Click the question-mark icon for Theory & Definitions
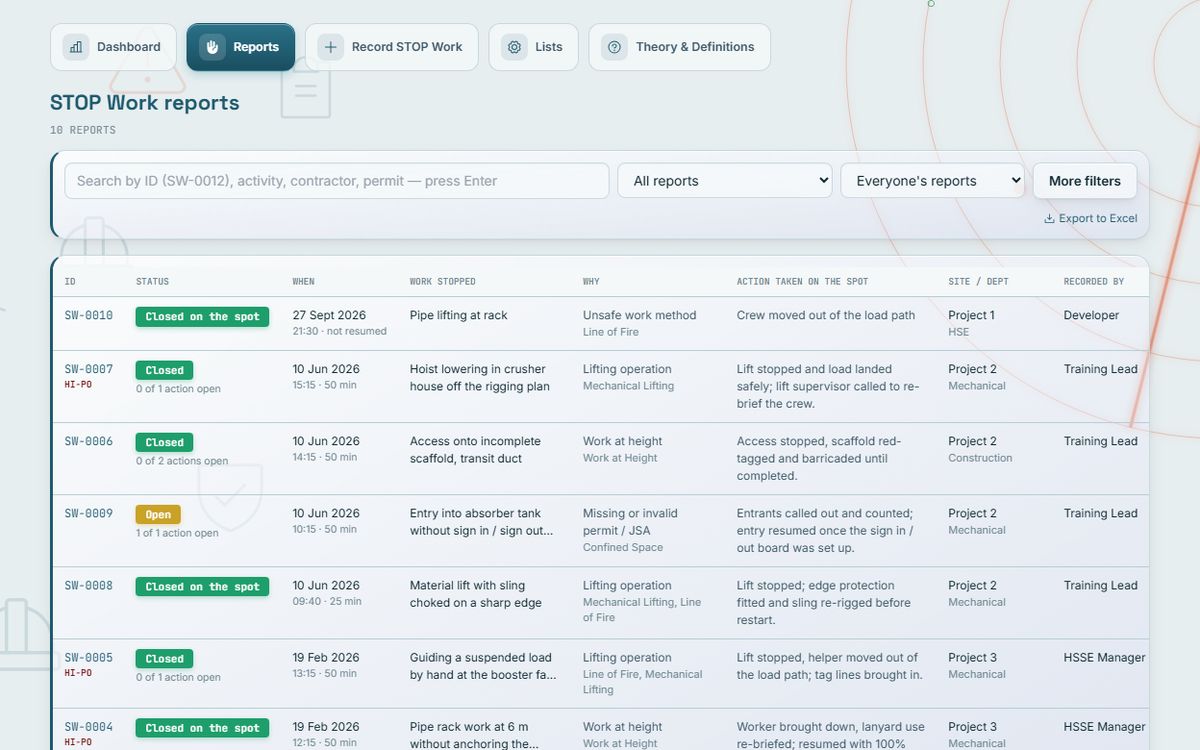 [614, 47]
